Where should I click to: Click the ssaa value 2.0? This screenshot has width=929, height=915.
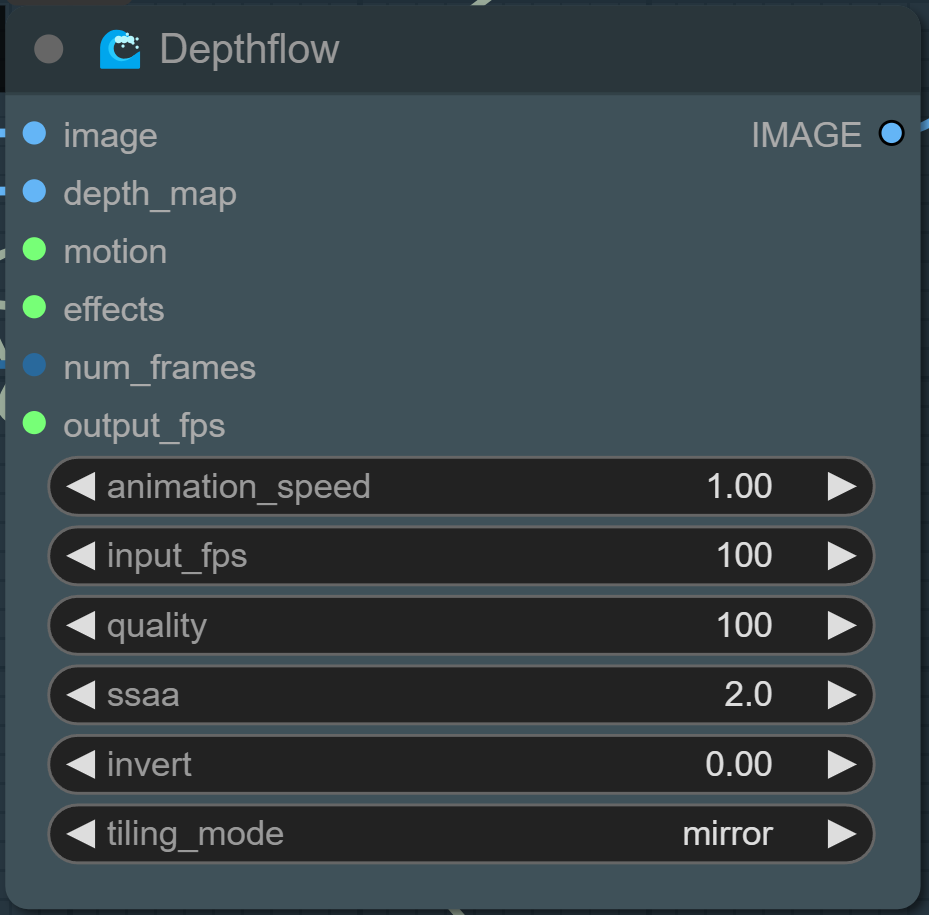tap(748, 695)
